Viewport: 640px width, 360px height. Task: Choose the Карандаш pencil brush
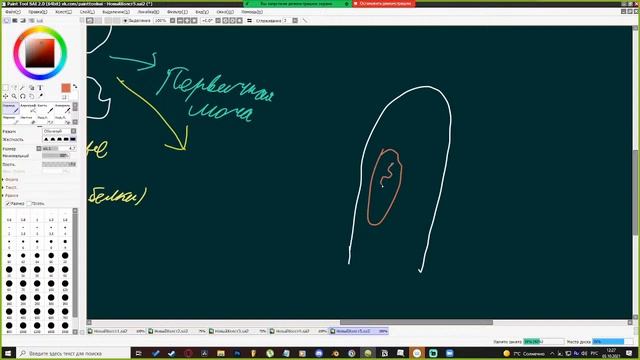pyautogui.click(x=11, y=108)
